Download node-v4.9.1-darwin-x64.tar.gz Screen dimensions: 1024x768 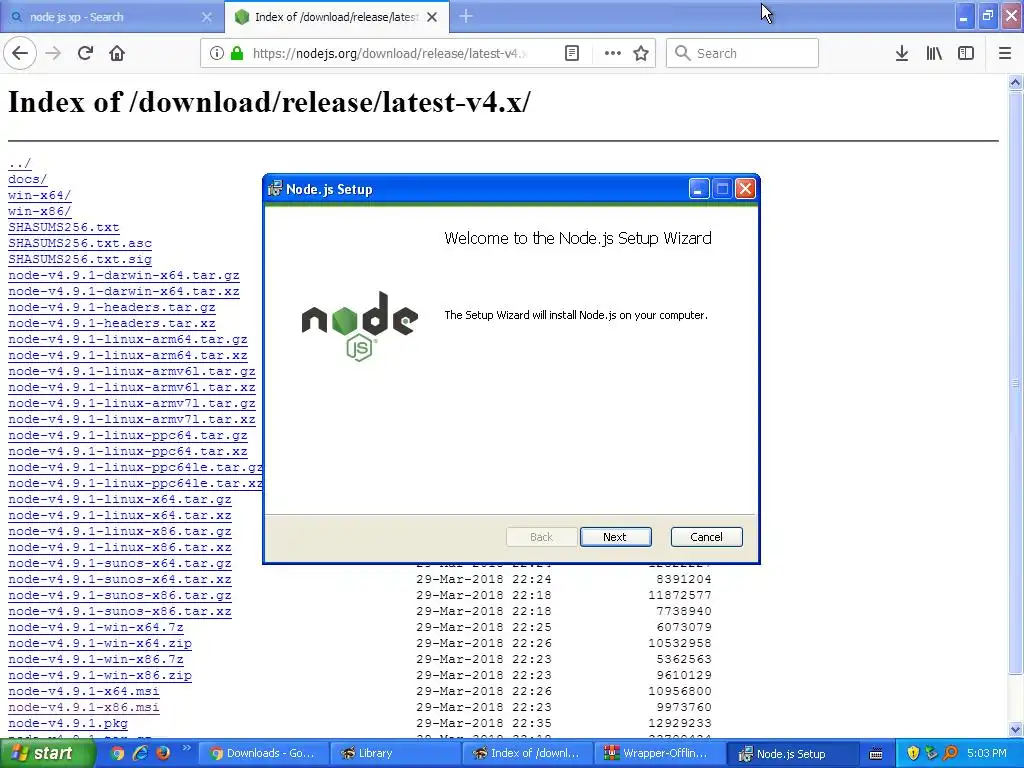coord(123,275)
